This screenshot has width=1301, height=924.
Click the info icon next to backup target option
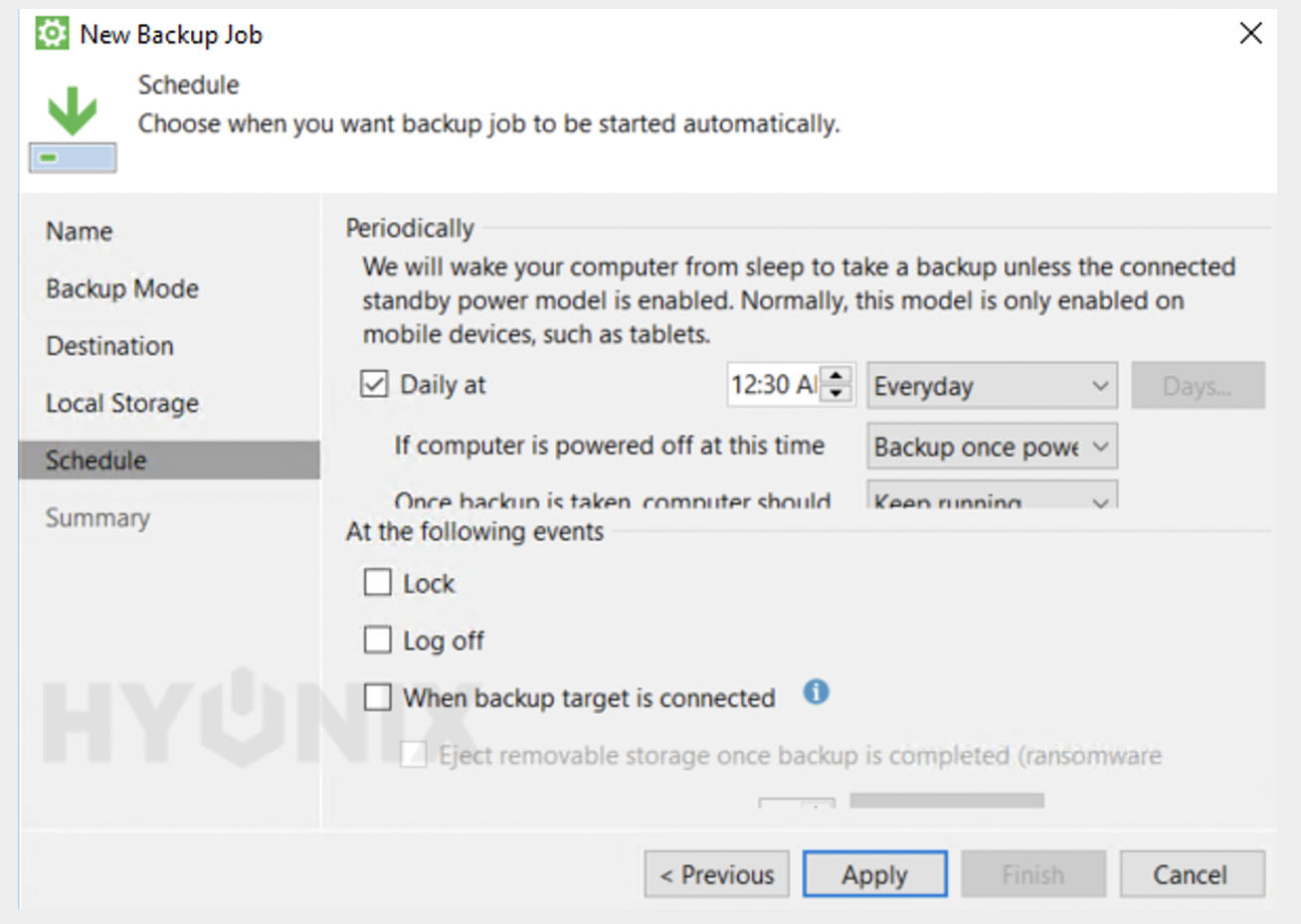(x=815, y=693)
